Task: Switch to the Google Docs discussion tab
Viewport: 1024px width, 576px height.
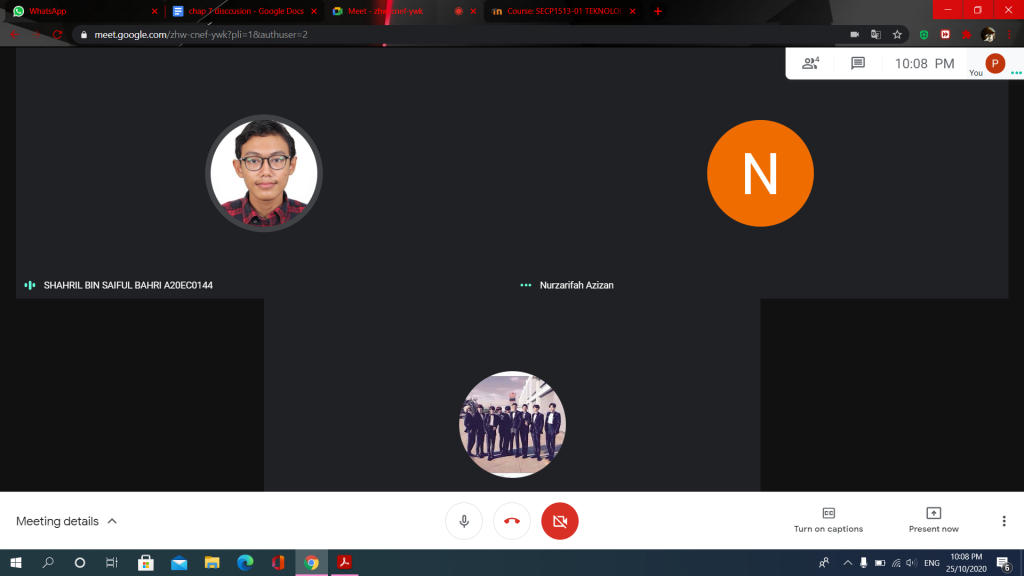Action: coord(240,11)
